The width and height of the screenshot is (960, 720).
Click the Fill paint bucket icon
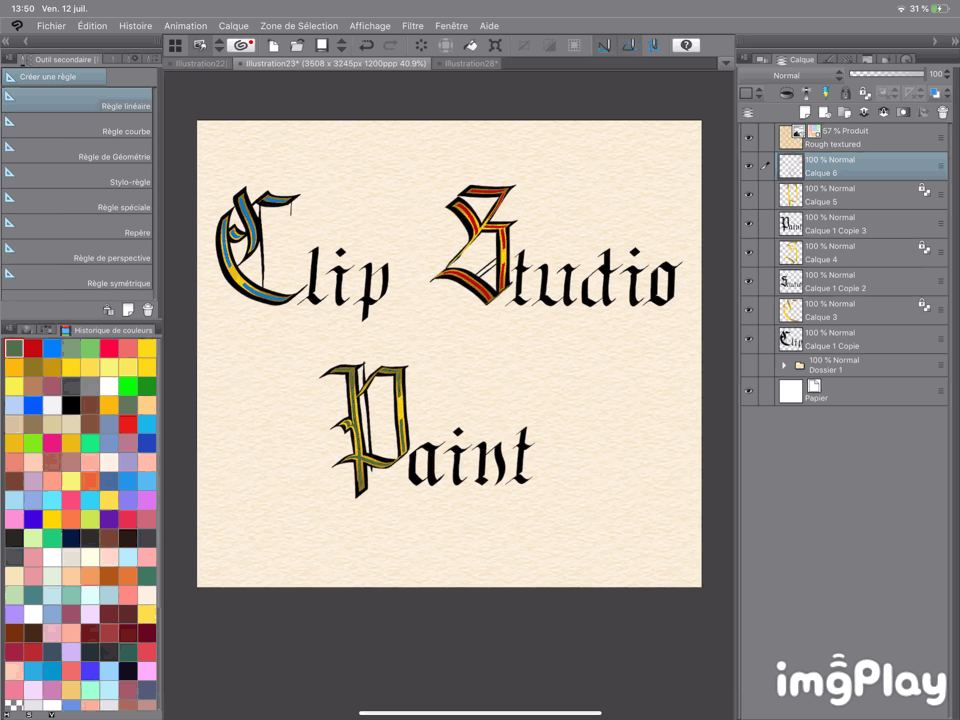click(x=470, y=45)
